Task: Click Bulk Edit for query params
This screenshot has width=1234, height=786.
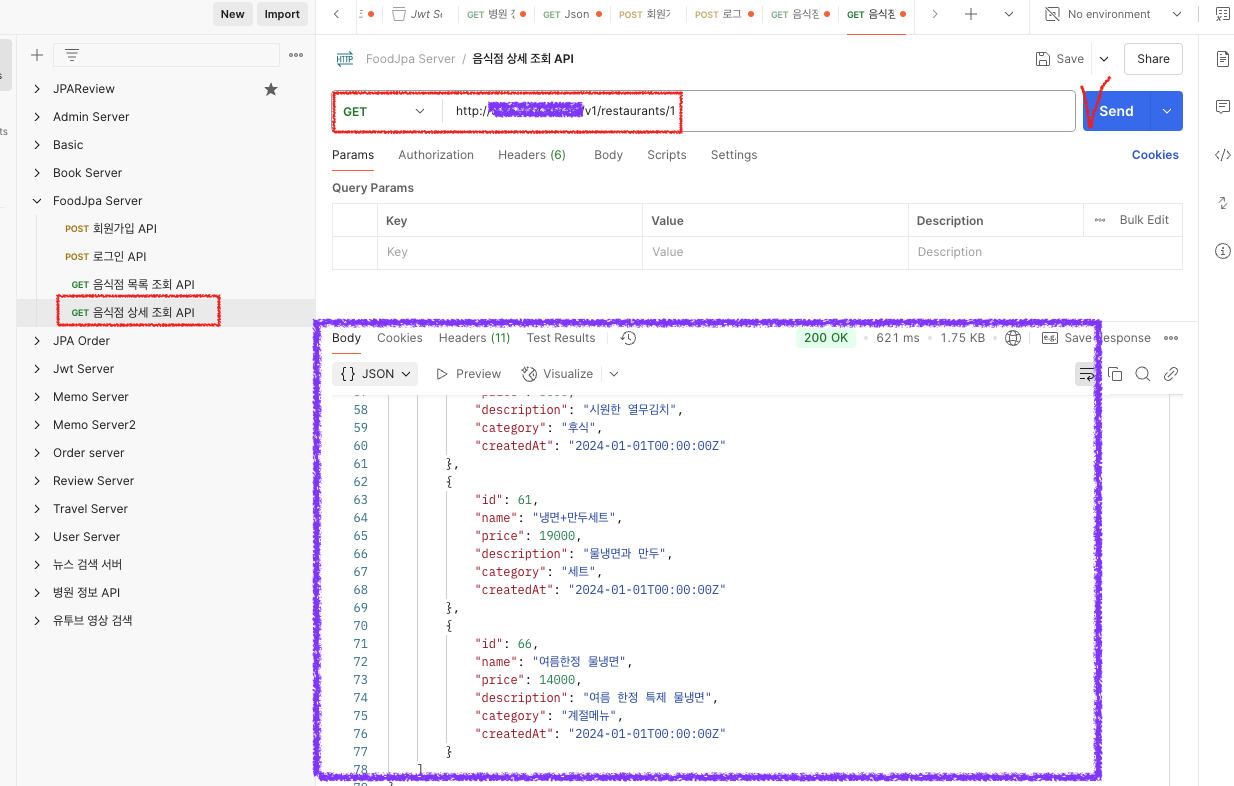Action: pos(1144,220)
